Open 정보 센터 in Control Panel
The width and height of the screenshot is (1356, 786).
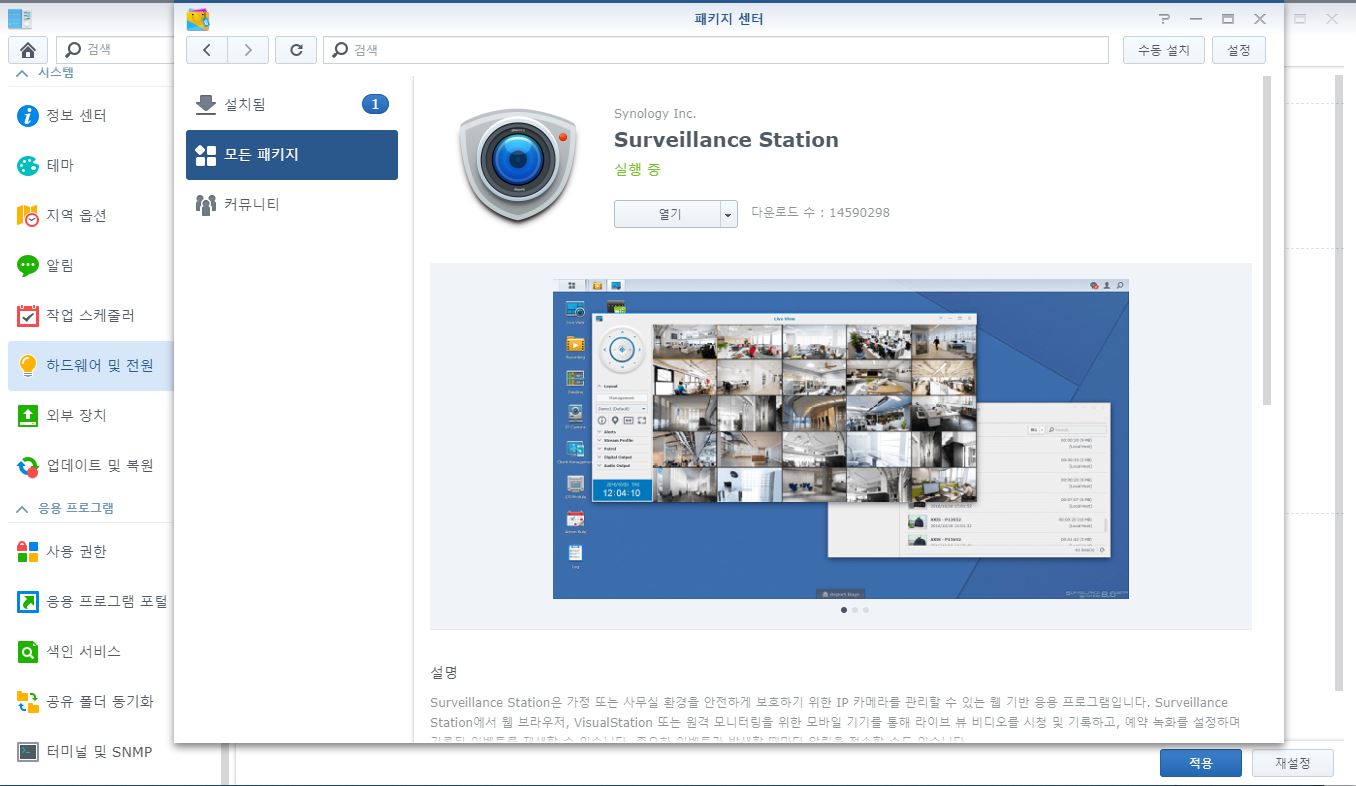pos(90,116)
